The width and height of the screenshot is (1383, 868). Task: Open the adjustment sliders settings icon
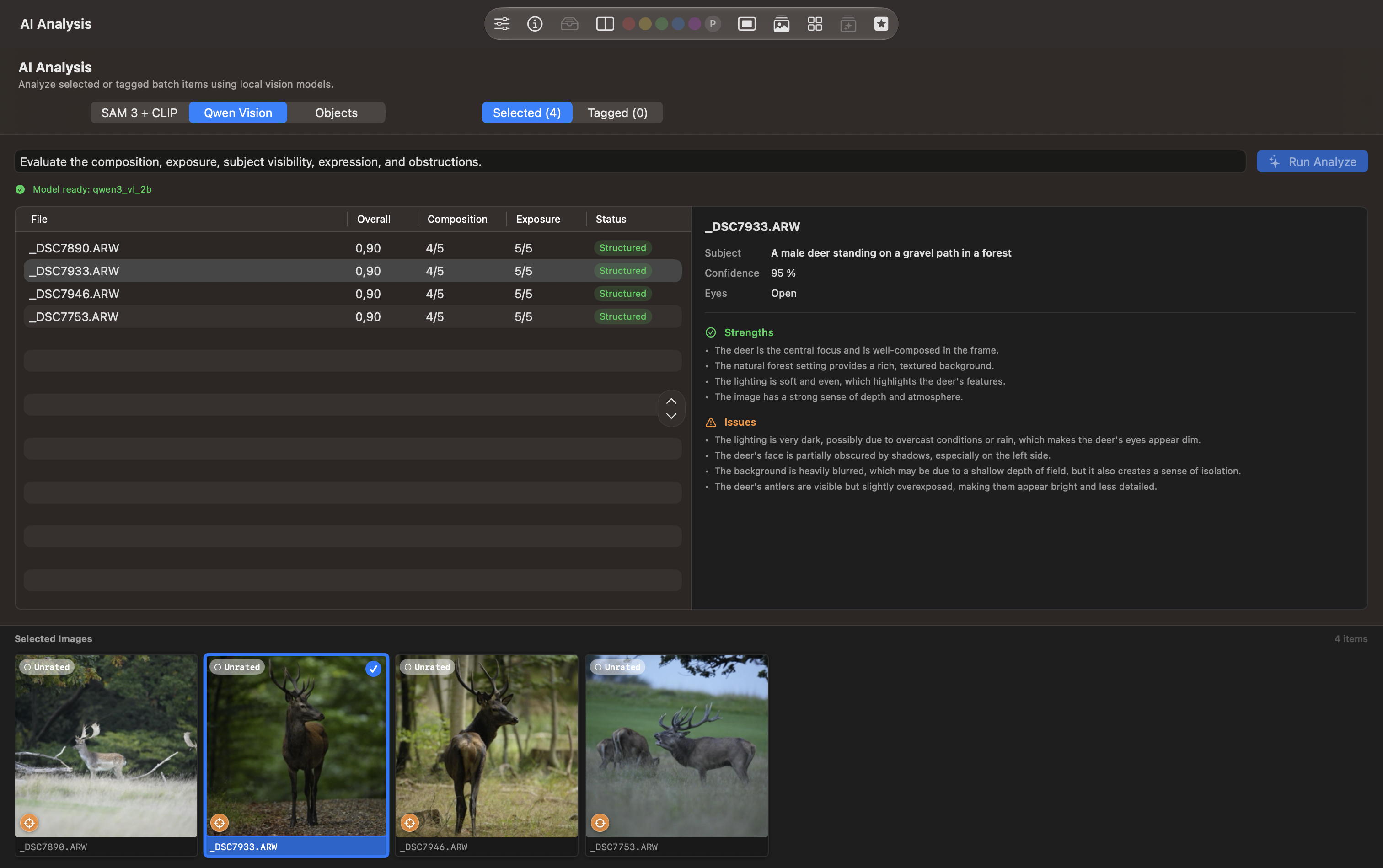(502, 23)
